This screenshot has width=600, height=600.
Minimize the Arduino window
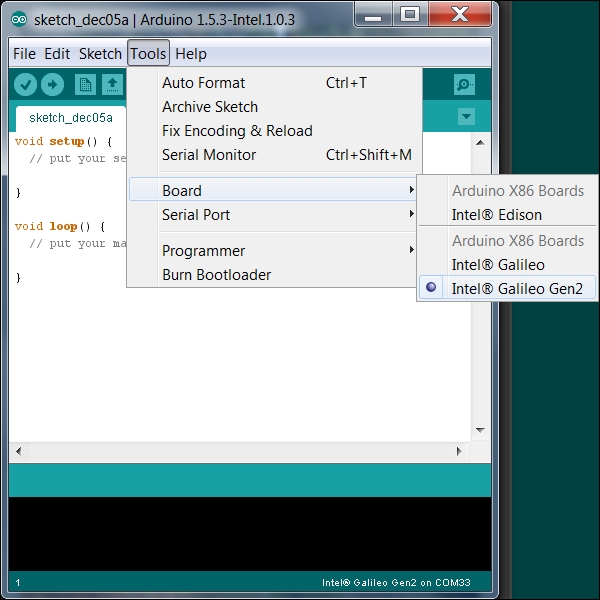[373, 15]
